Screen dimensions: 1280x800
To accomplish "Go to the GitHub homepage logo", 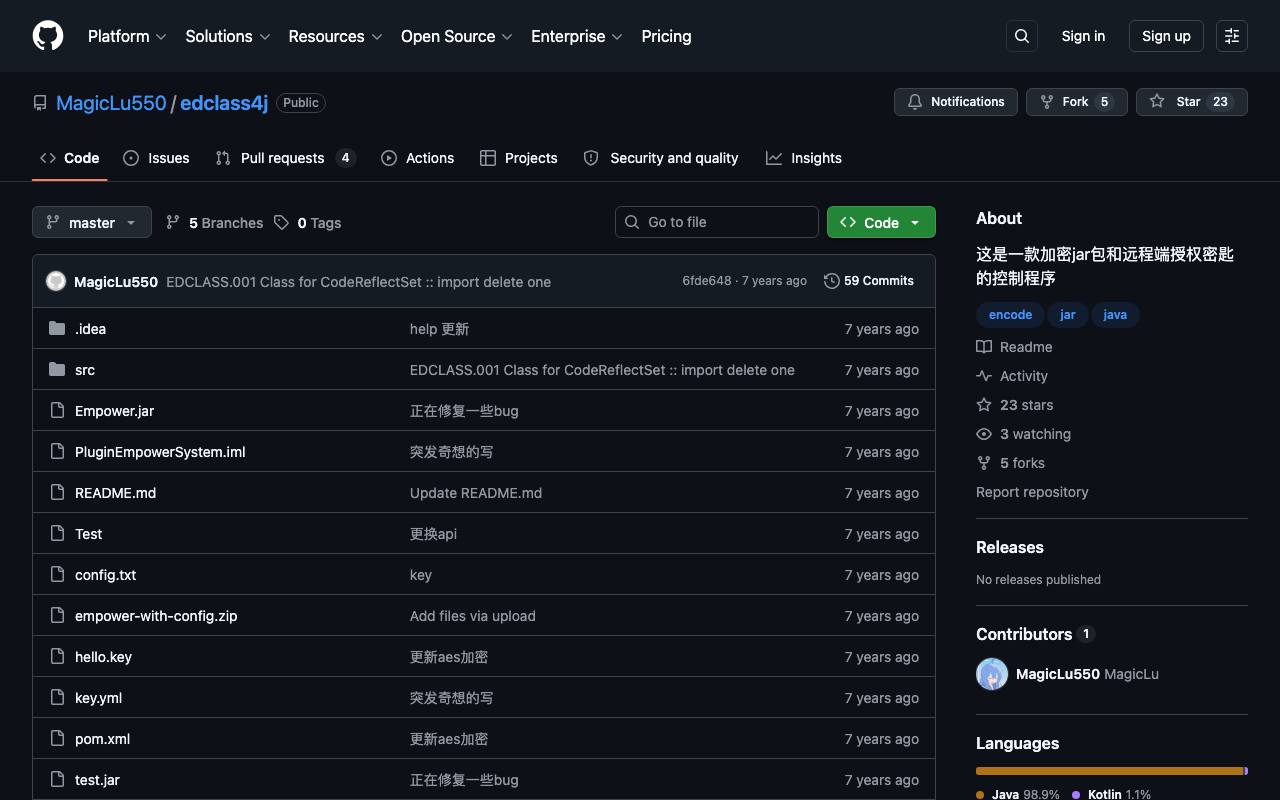I will (48, 36).
